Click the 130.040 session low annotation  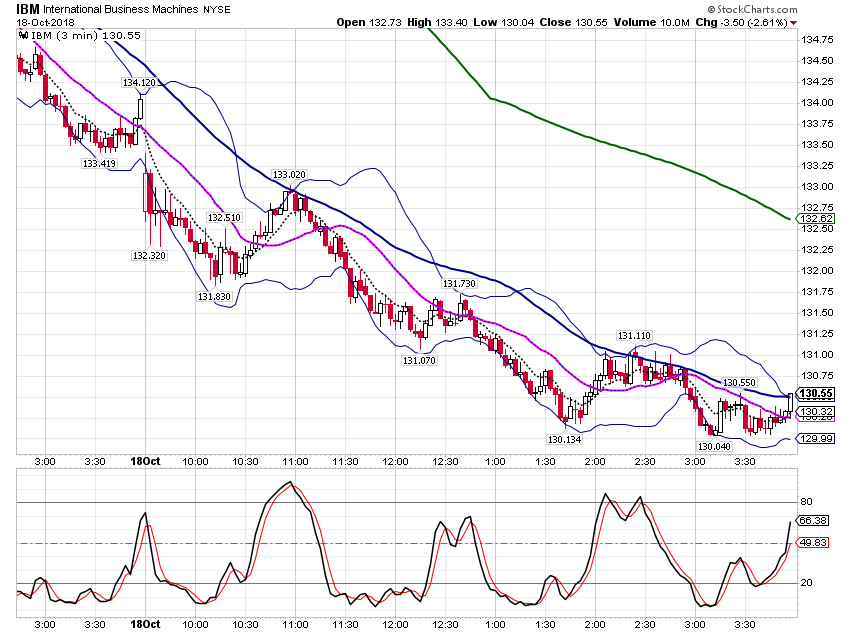click(x=714, y=447)
